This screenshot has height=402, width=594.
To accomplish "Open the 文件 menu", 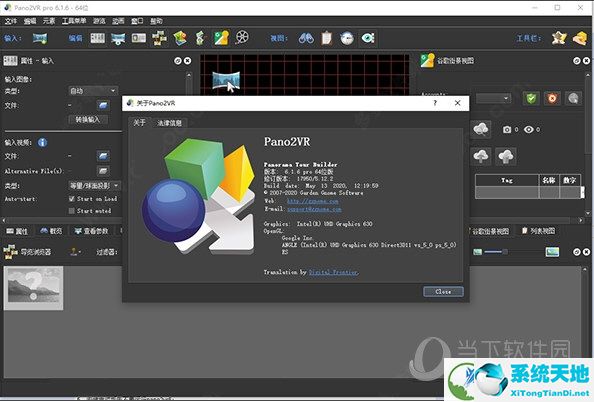I will click(11, 21).
